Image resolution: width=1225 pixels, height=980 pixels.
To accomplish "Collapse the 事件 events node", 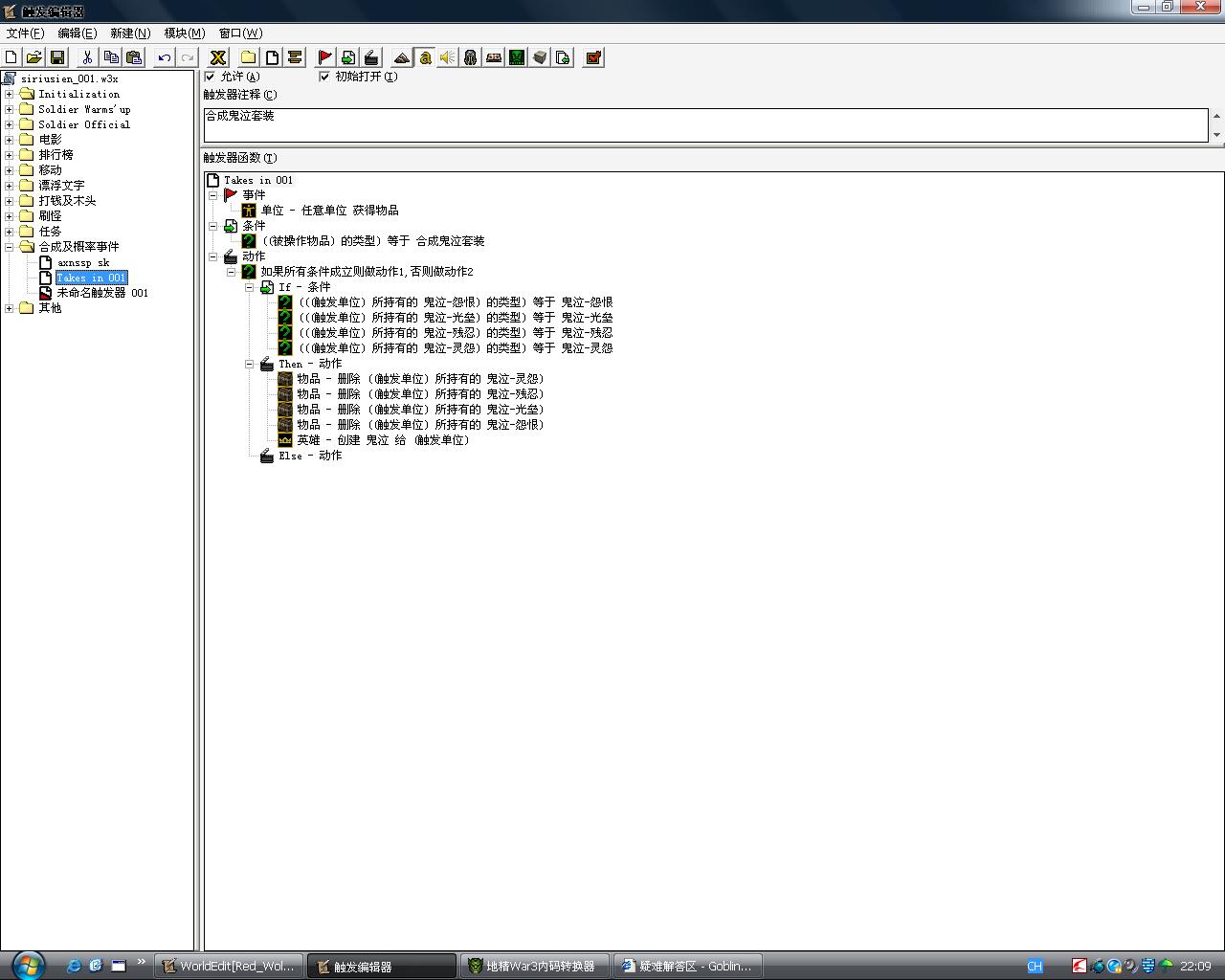I will pyautogui.click(x=213, y=195).
